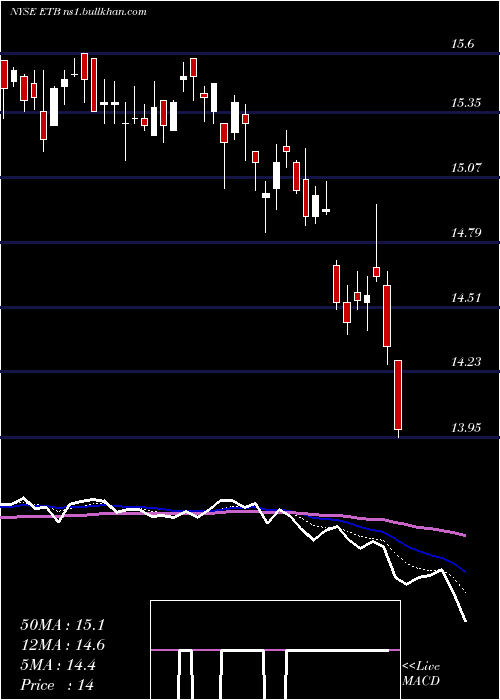
Task: Click the 15.35 price axis label
Action: pos(467,103)
